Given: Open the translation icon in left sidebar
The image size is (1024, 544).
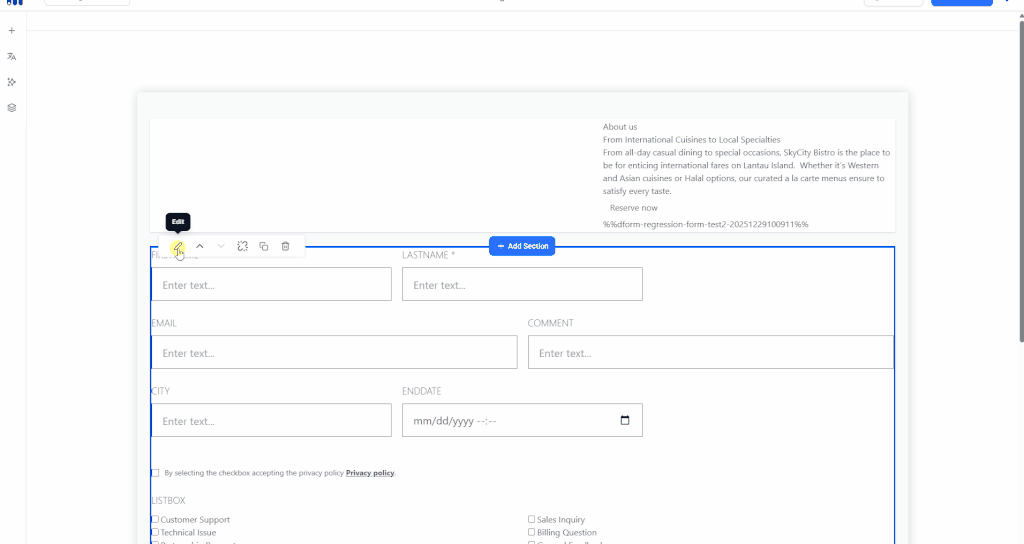Looking at the screenshot, I should [x=12, y=57].
